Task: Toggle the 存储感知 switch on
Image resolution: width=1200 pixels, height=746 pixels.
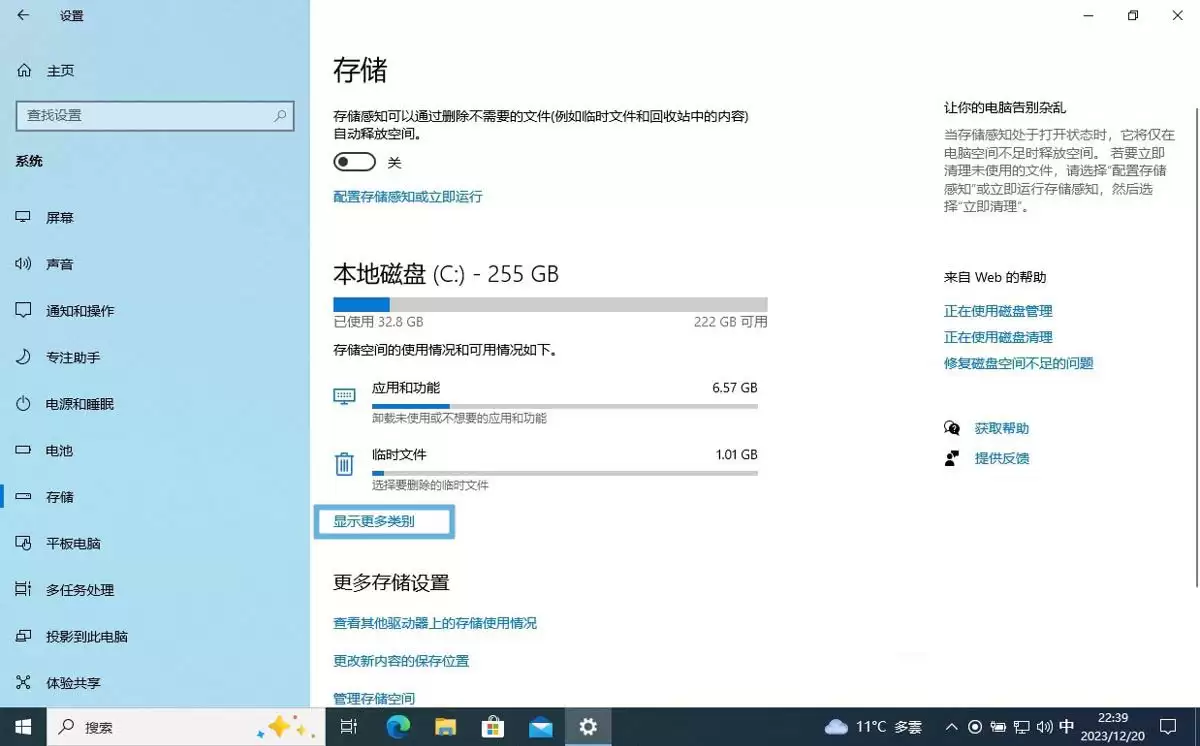Action: click(355, 162)
